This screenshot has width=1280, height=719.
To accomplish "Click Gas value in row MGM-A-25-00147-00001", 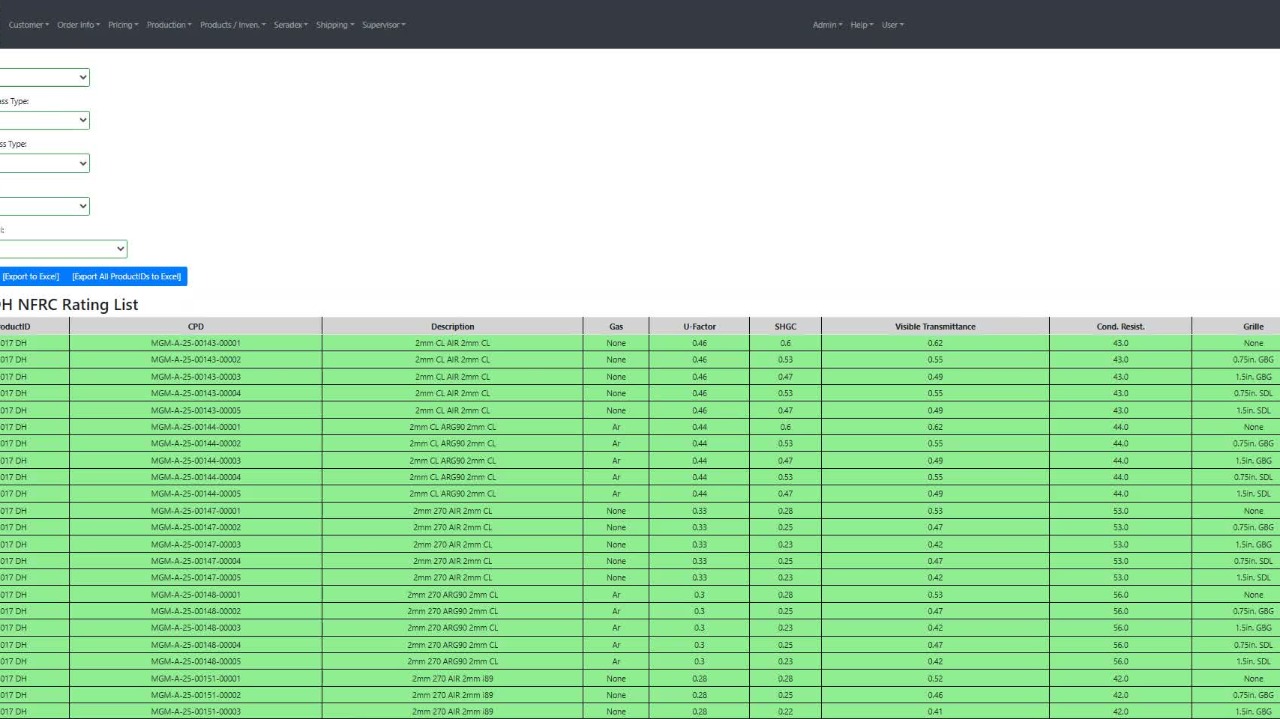I will click(616, 511).
